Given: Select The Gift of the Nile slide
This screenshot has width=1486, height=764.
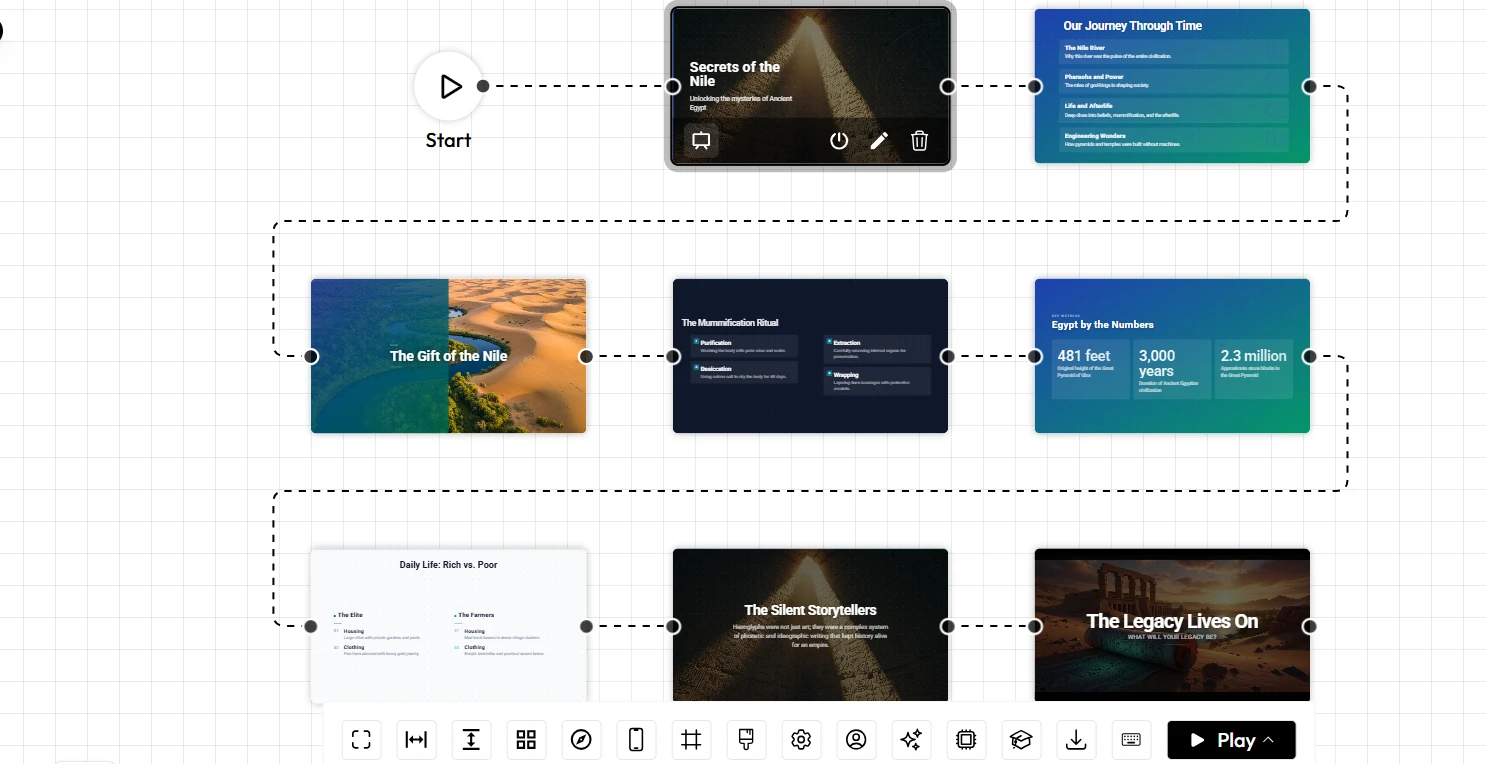Looking at the screenshot, I should tap(448, 356).
